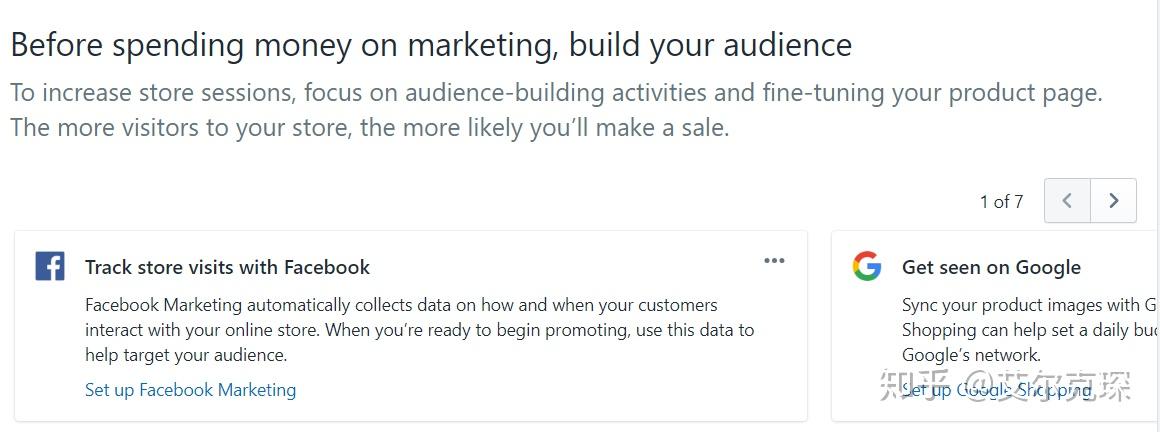Screen dimensions: 1160x432
Task: Select the Get seen on Google title
Action: pyautogui.click(x=991, y=267)
